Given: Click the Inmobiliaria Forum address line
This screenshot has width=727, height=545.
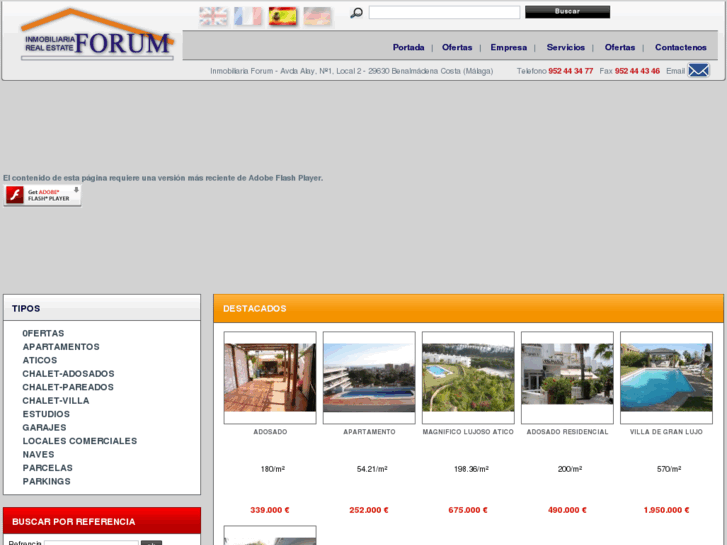Looking at the screenshot, I should point(351,71).
